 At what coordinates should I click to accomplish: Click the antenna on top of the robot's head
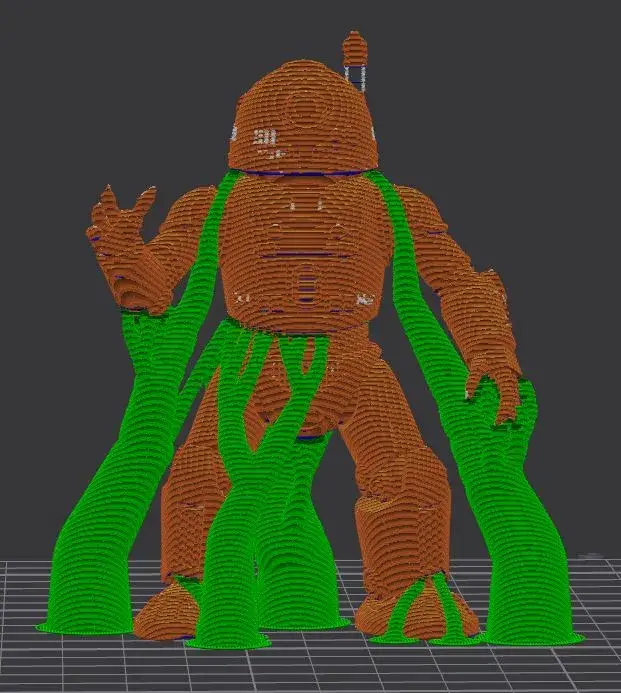pyautogui.click(x=354, y=60)
